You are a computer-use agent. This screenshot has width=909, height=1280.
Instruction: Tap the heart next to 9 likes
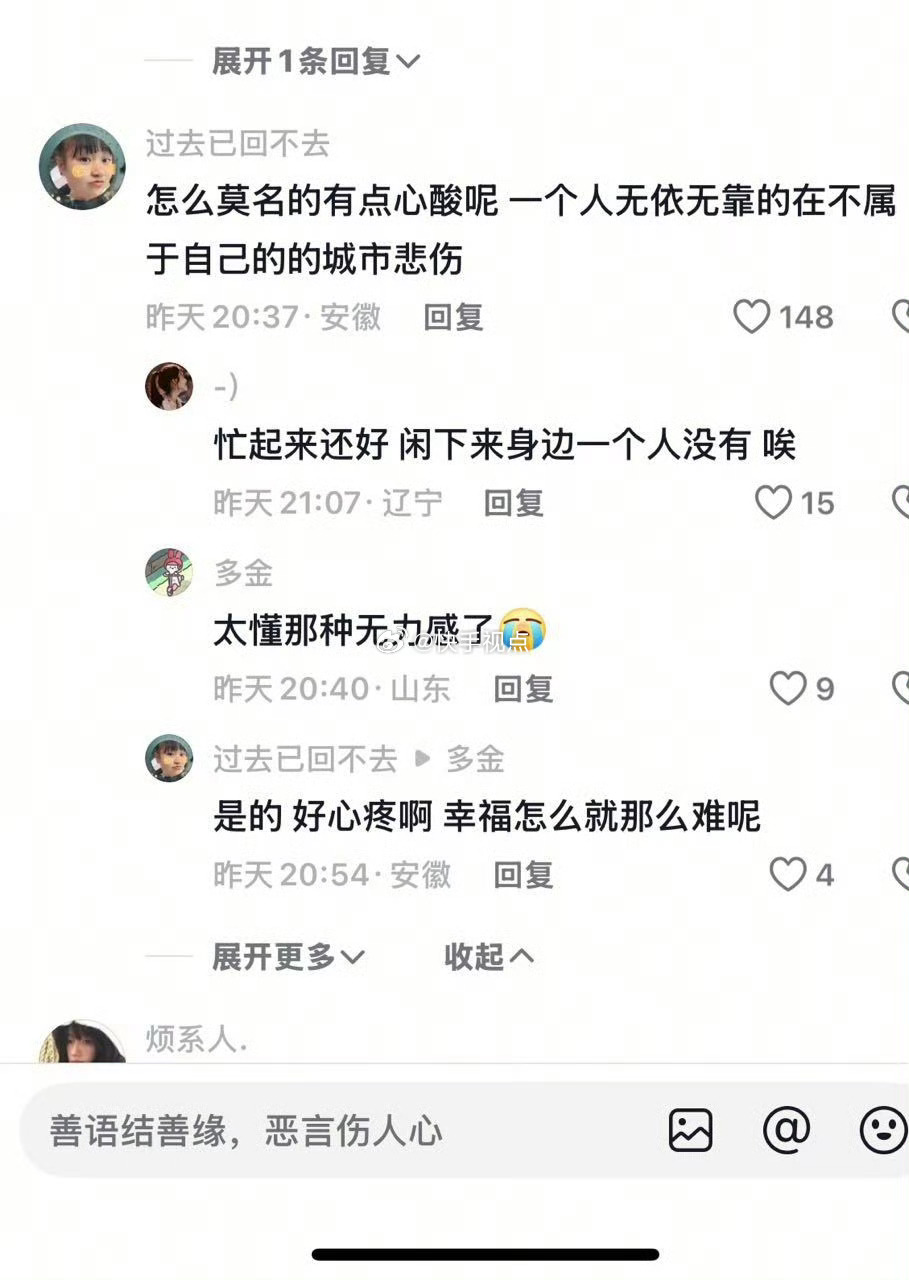(788, 688)
